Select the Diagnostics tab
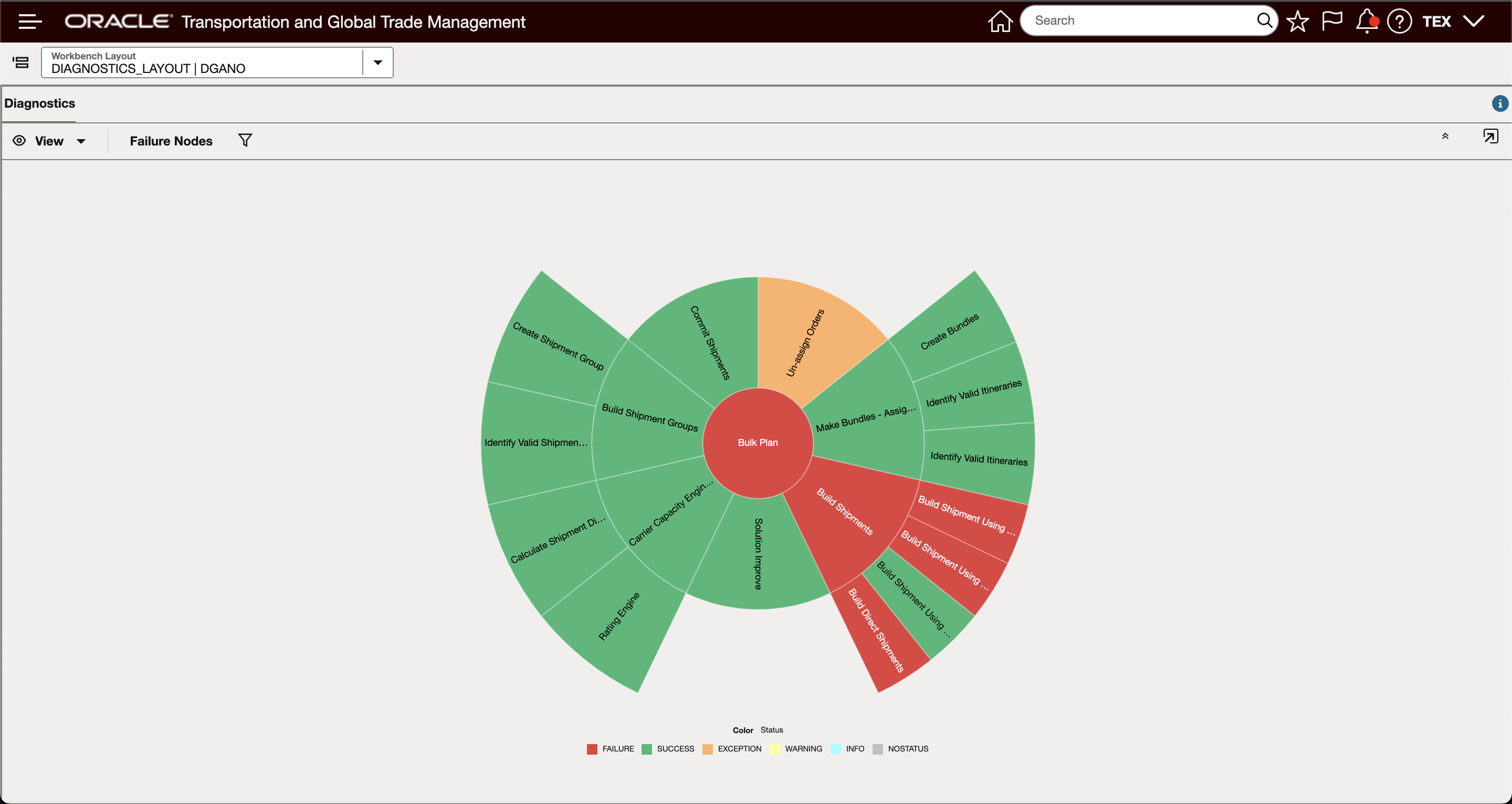The image size is (1512, 804). (x=39, y=103)
